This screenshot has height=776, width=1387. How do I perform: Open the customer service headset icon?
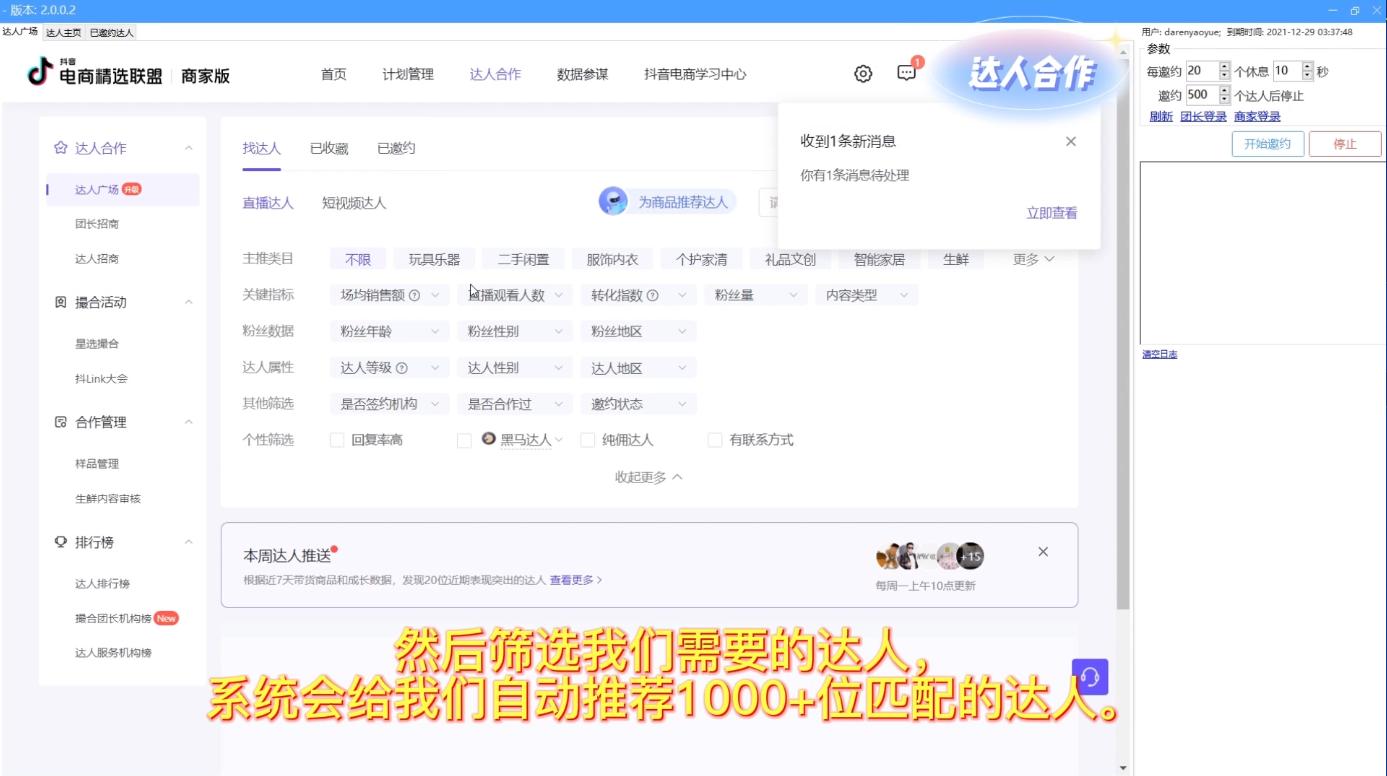1090,677
